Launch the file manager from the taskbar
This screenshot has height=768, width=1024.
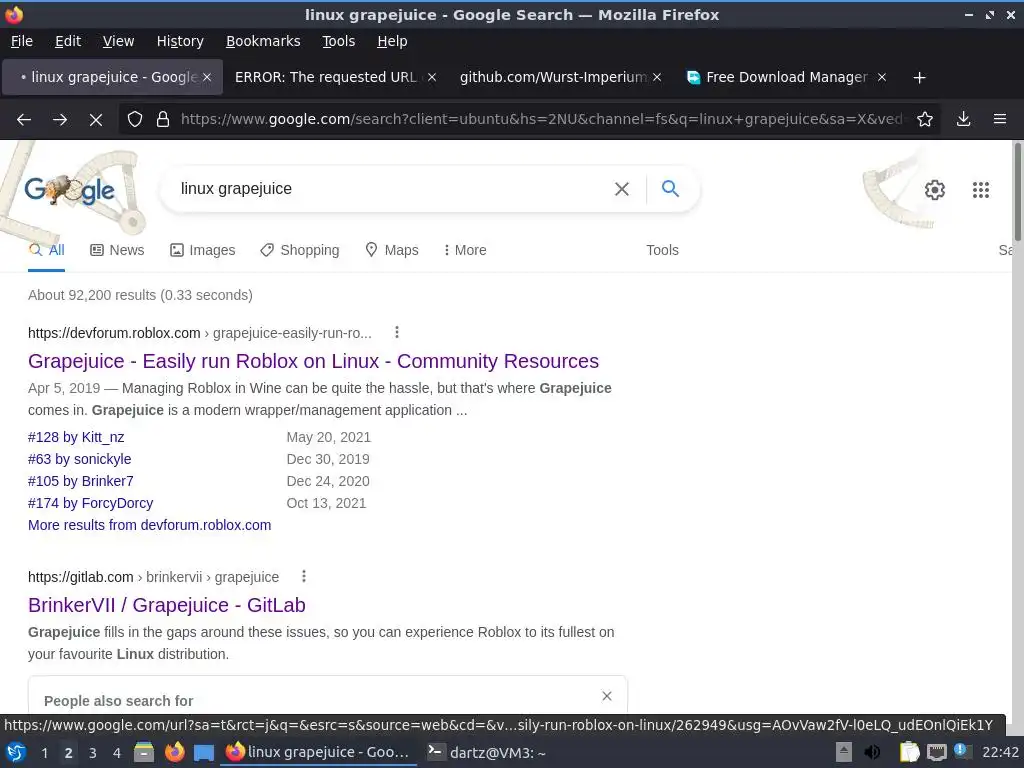(144, 752)
